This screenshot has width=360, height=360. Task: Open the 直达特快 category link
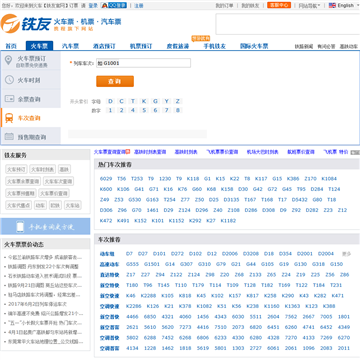tap(109, 275)
